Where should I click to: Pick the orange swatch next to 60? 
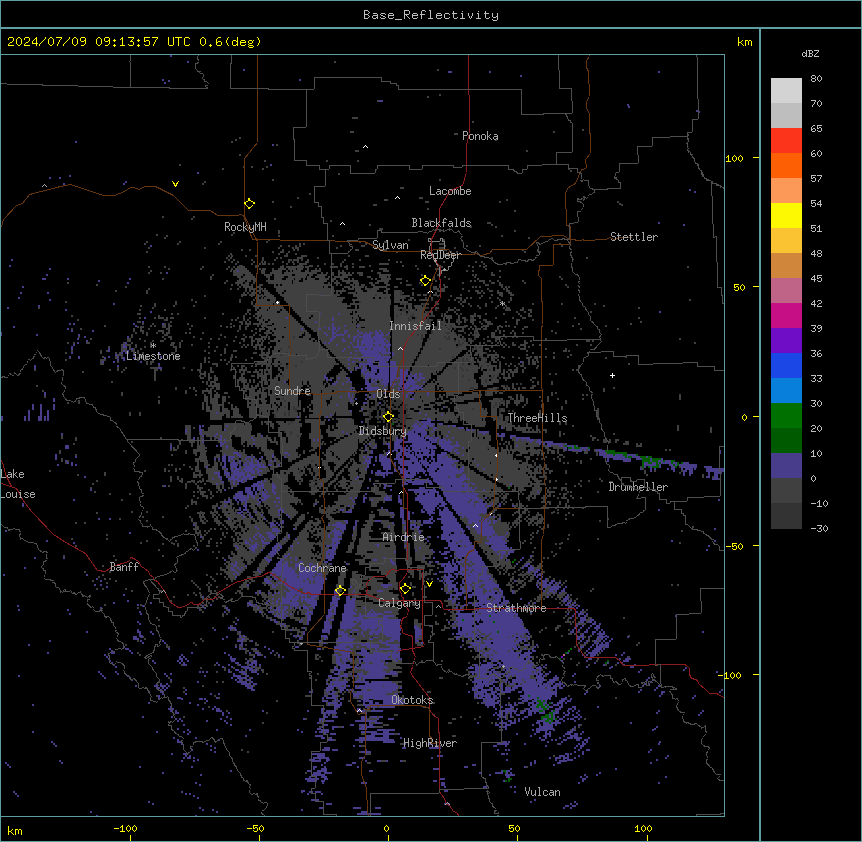[x=786, y=165]
